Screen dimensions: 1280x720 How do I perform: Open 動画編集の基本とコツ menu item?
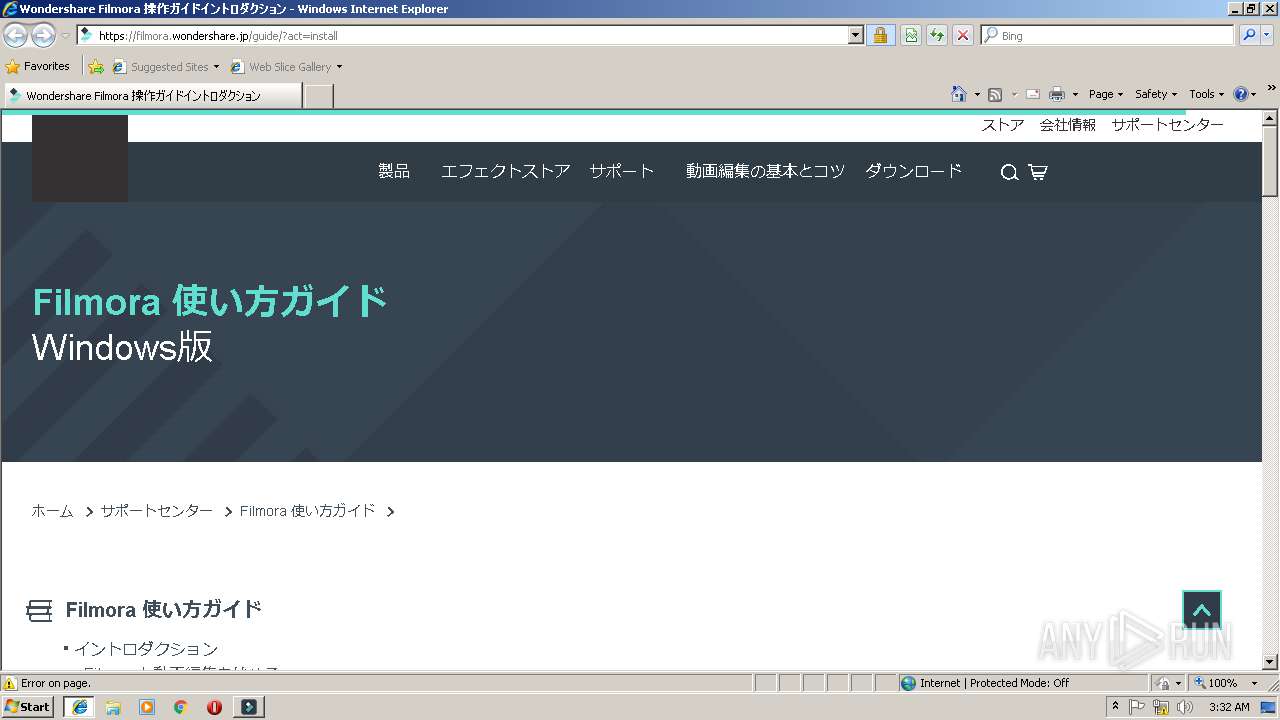[x=765, y=171]
